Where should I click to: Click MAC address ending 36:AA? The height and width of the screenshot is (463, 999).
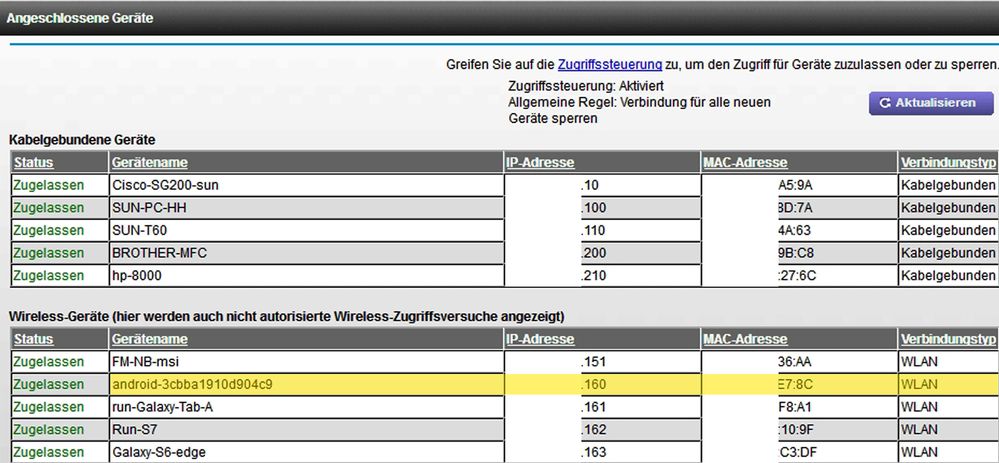795,362
